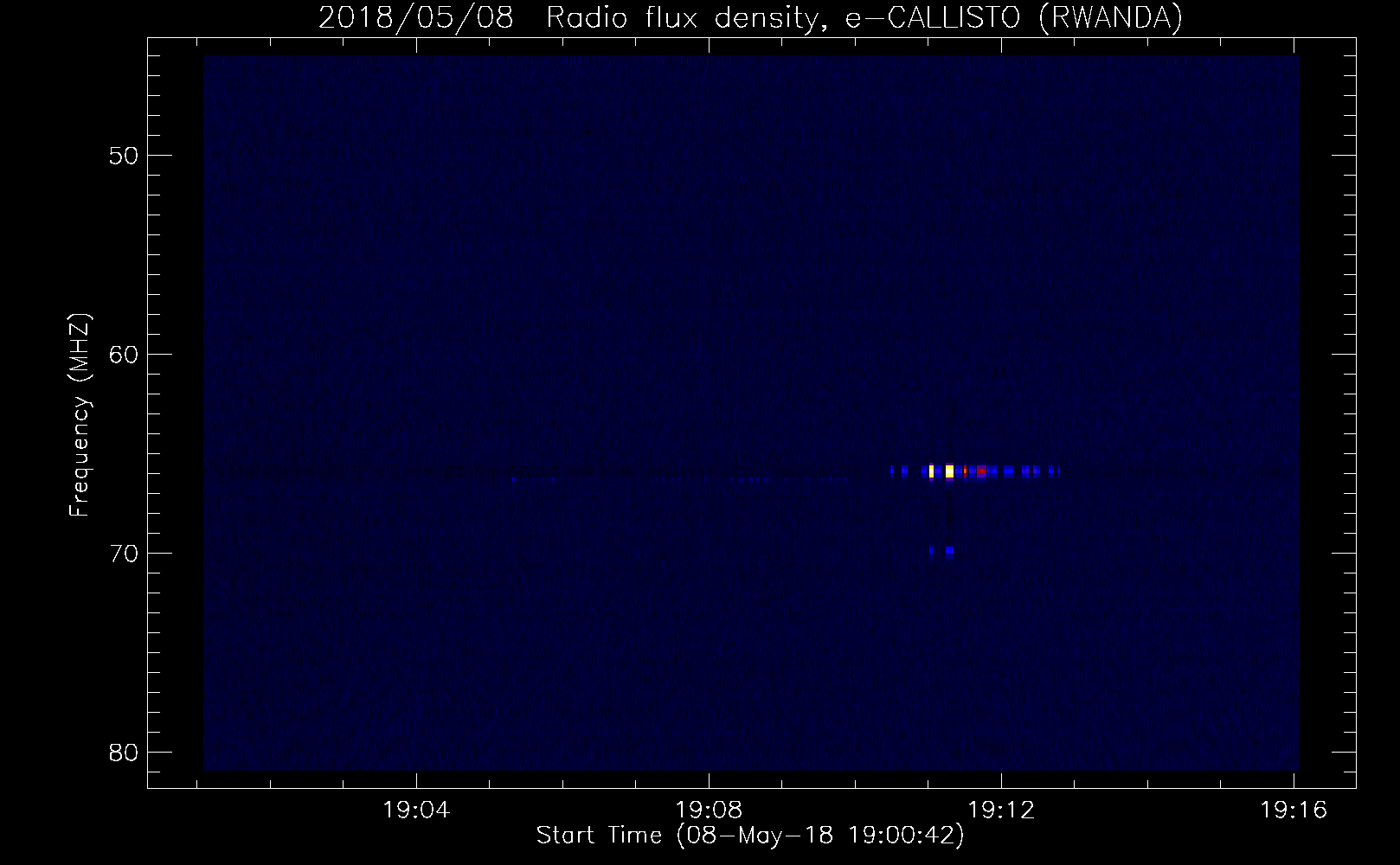
Task: Click the 'Start Time (08-May-18 19:00:42)' label
Action: click(x=750, y=836)
